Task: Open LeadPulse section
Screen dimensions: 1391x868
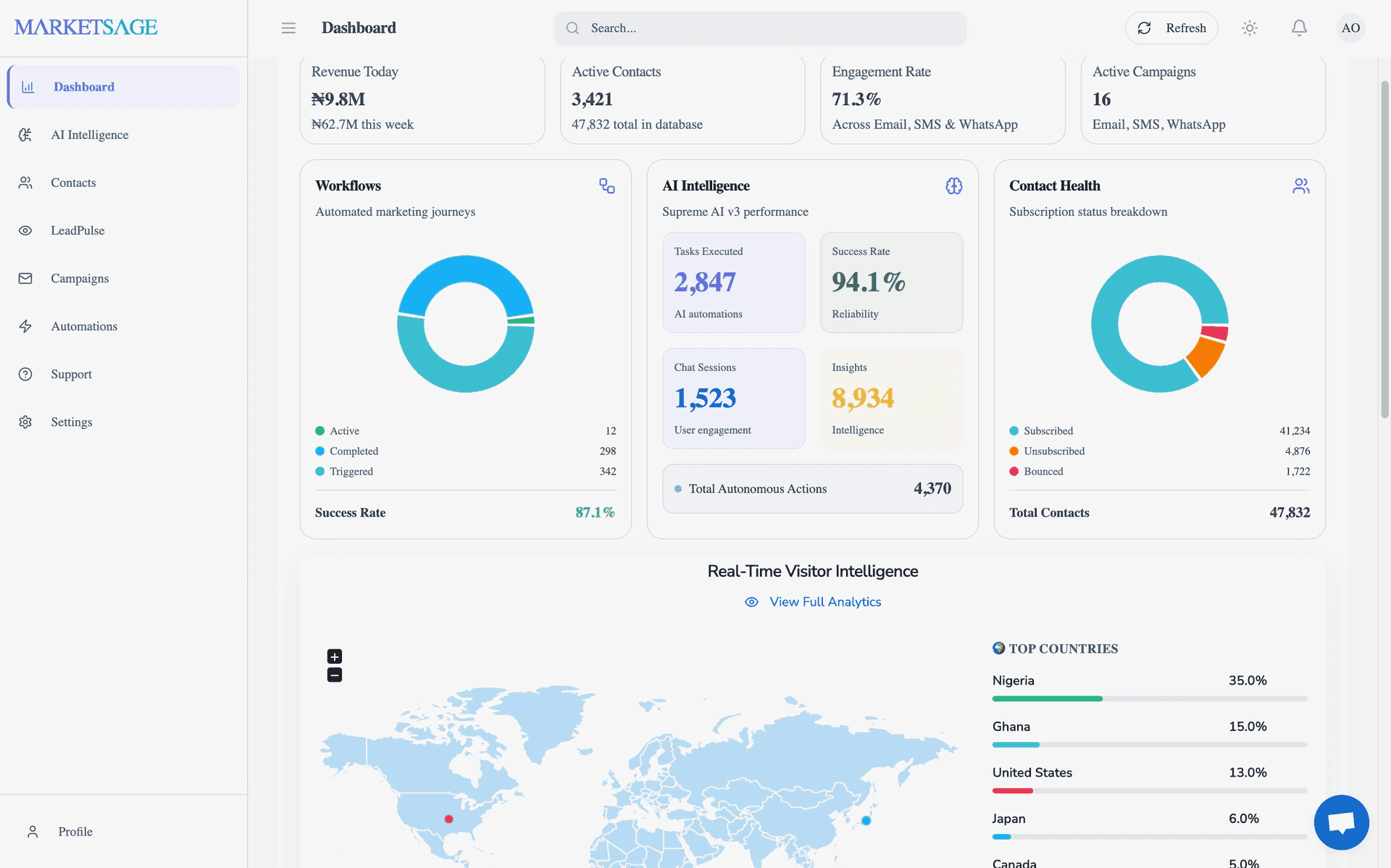Action: [x=123, y=230]
